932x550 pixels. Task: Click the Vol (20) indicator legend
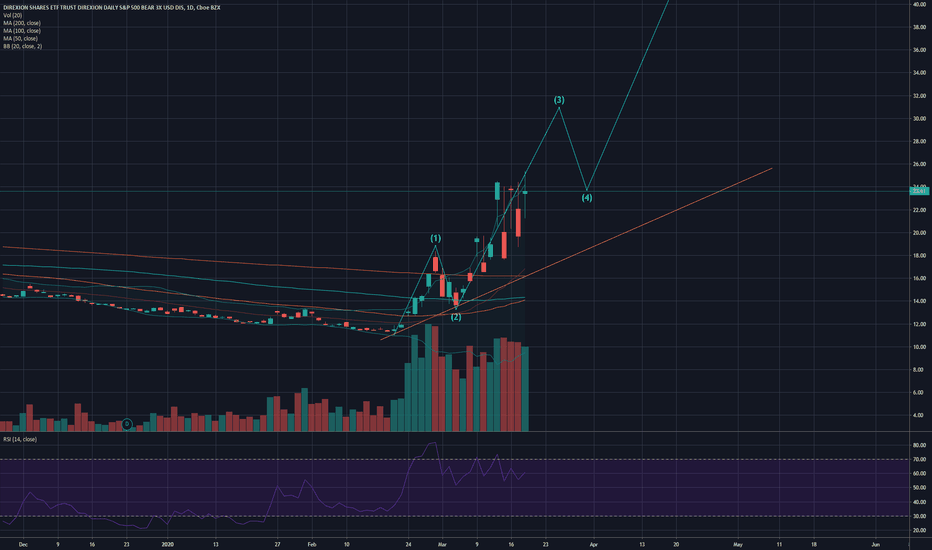point(12,15)
